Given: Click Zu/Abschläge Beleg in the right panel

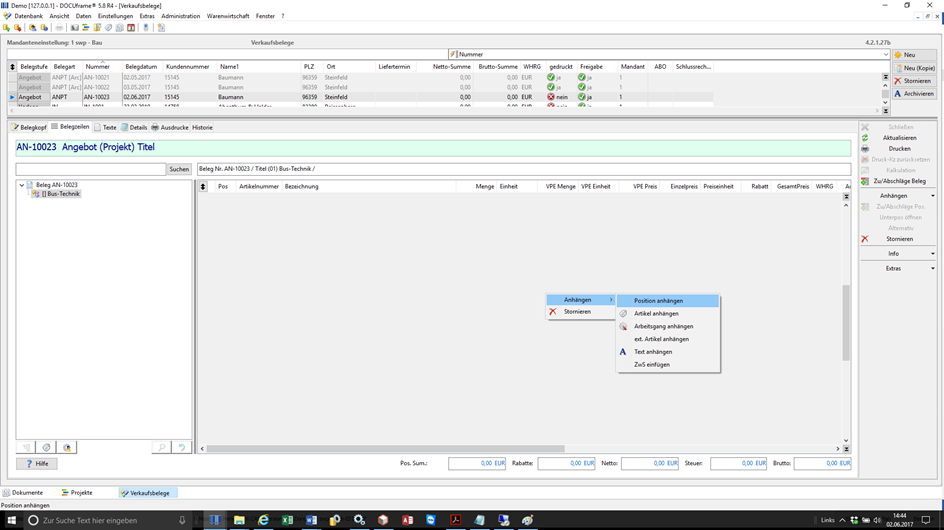Looking at the screenshot, I should 899,181.
